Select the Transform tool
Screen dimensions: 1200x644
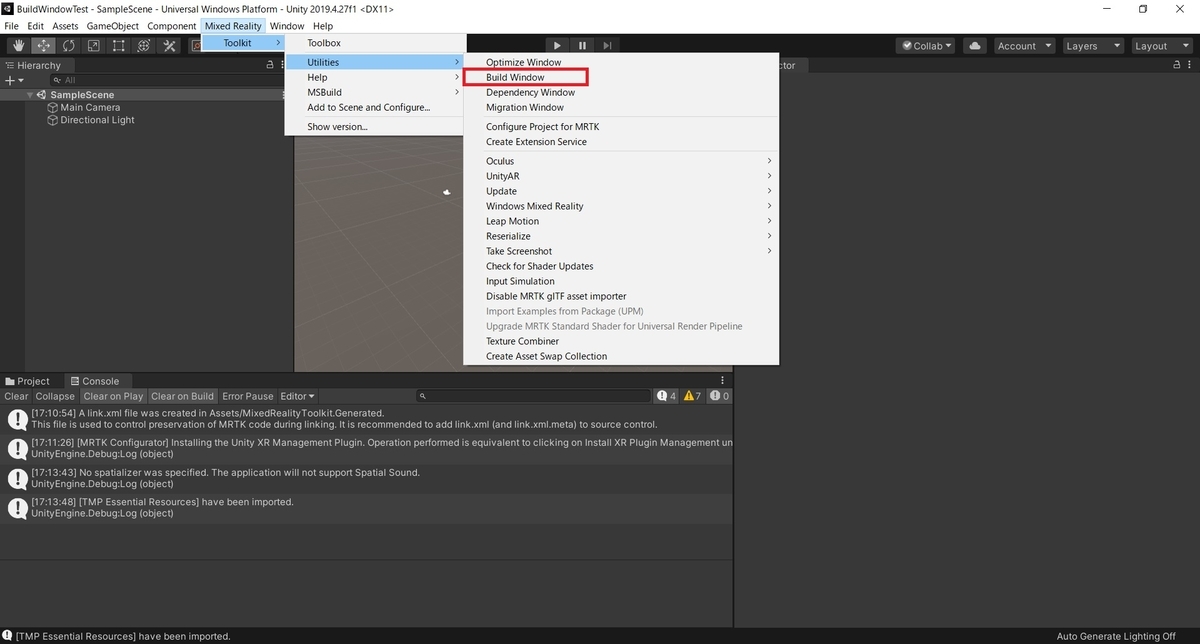[143, 46]
